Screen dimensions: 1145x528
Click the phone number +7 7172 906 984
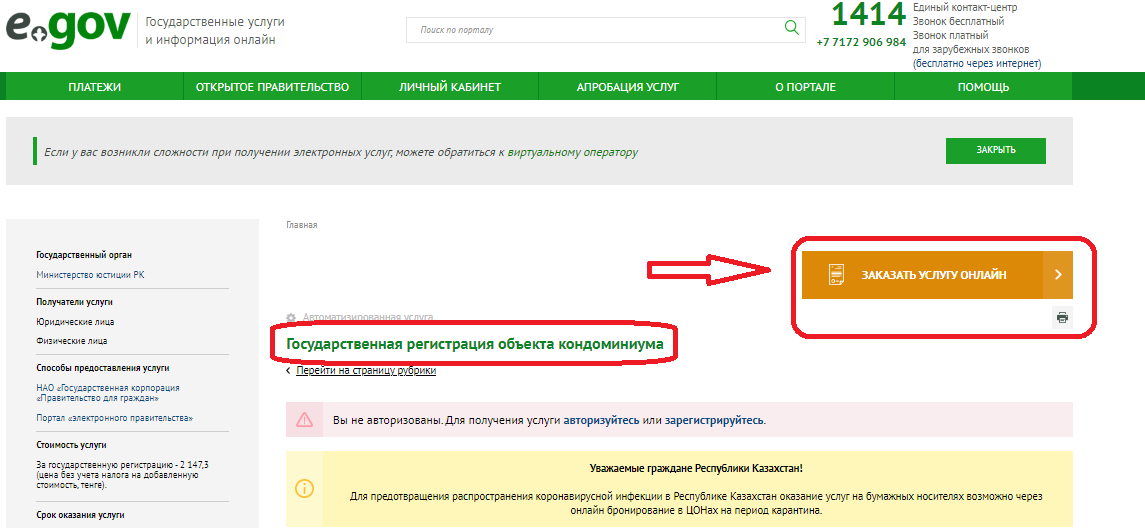pyautogui.click(x=861, y=42)
